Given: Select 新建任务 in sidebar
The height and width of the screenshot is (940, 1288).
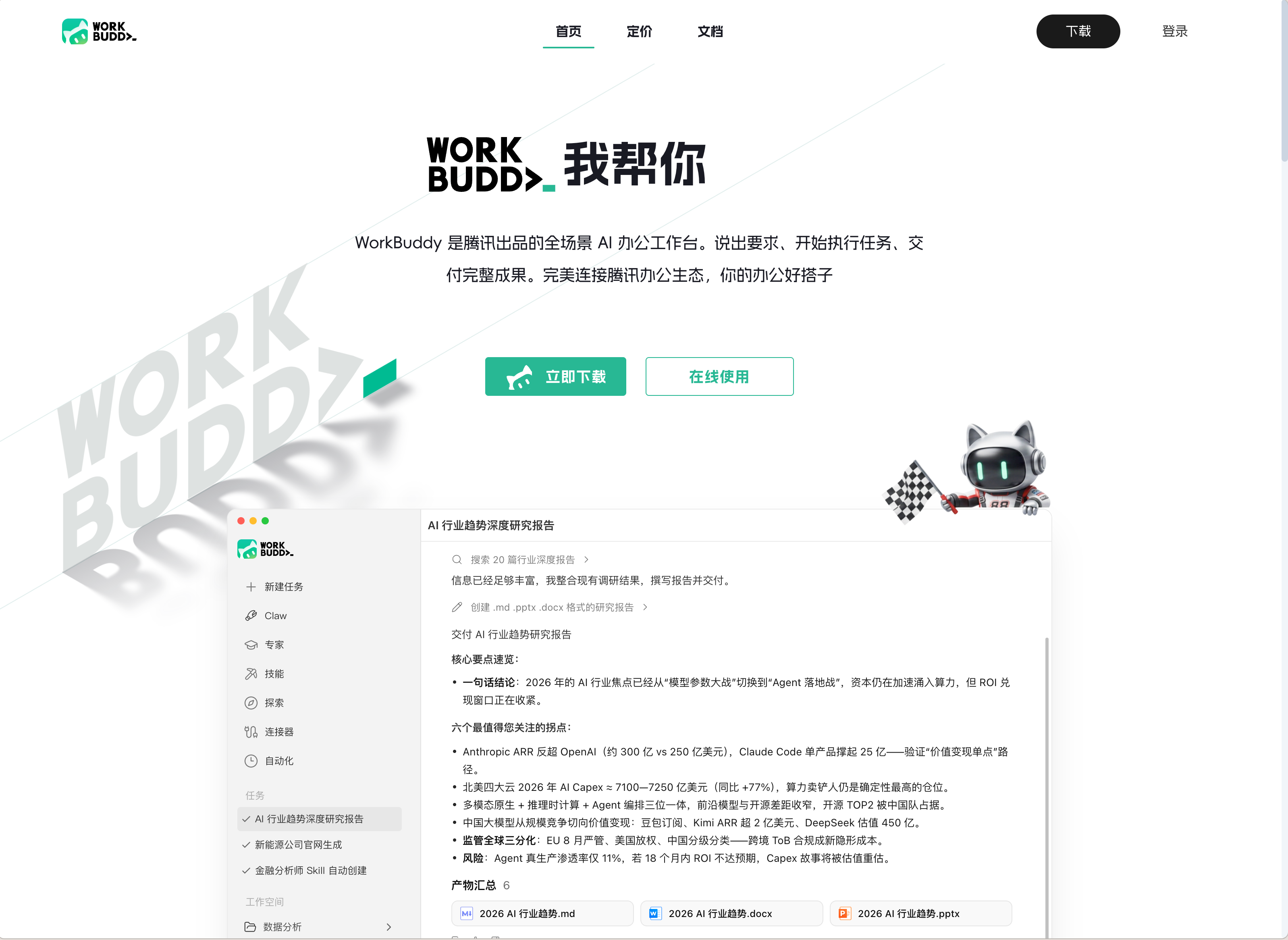Looking at the screenshot, I should tap(283, 586).
